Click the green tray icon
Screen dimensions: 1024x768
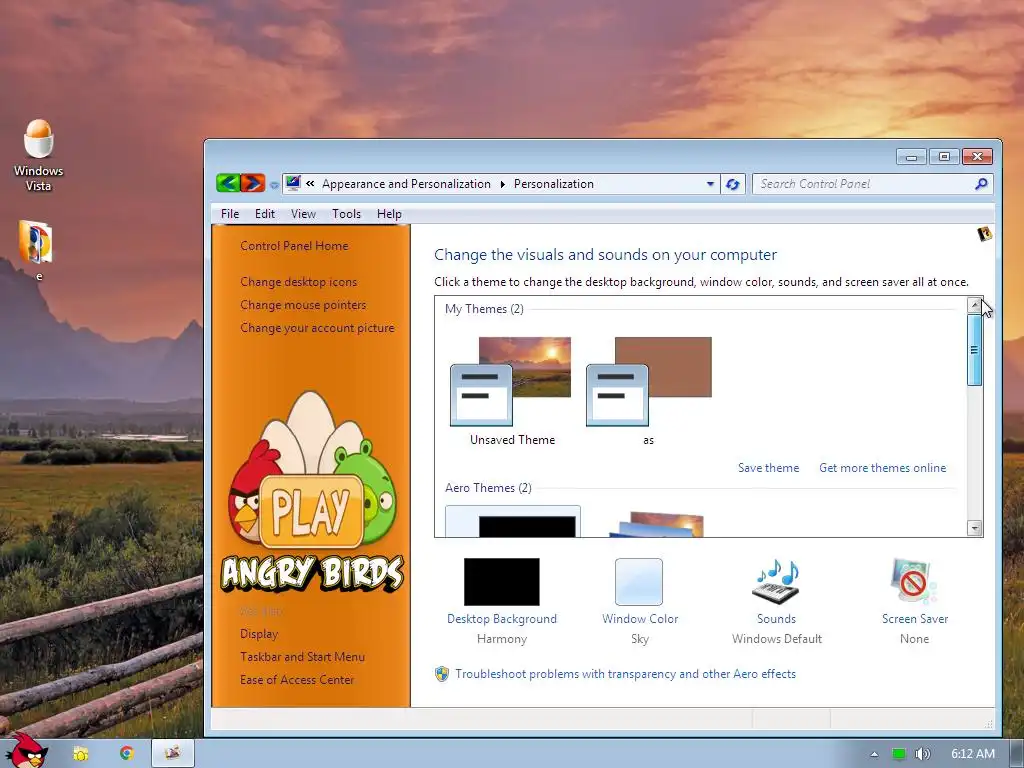[x=899, y=754]
